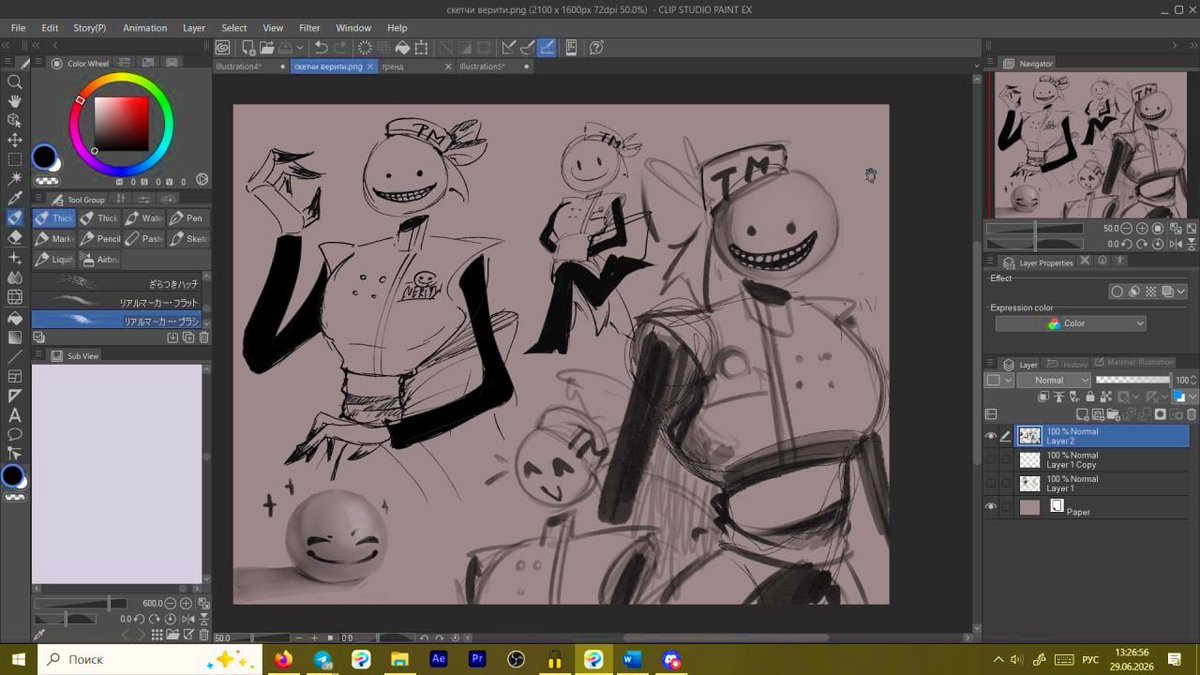
Task: Open Sub View panel menu
Action: click(40, 355)
